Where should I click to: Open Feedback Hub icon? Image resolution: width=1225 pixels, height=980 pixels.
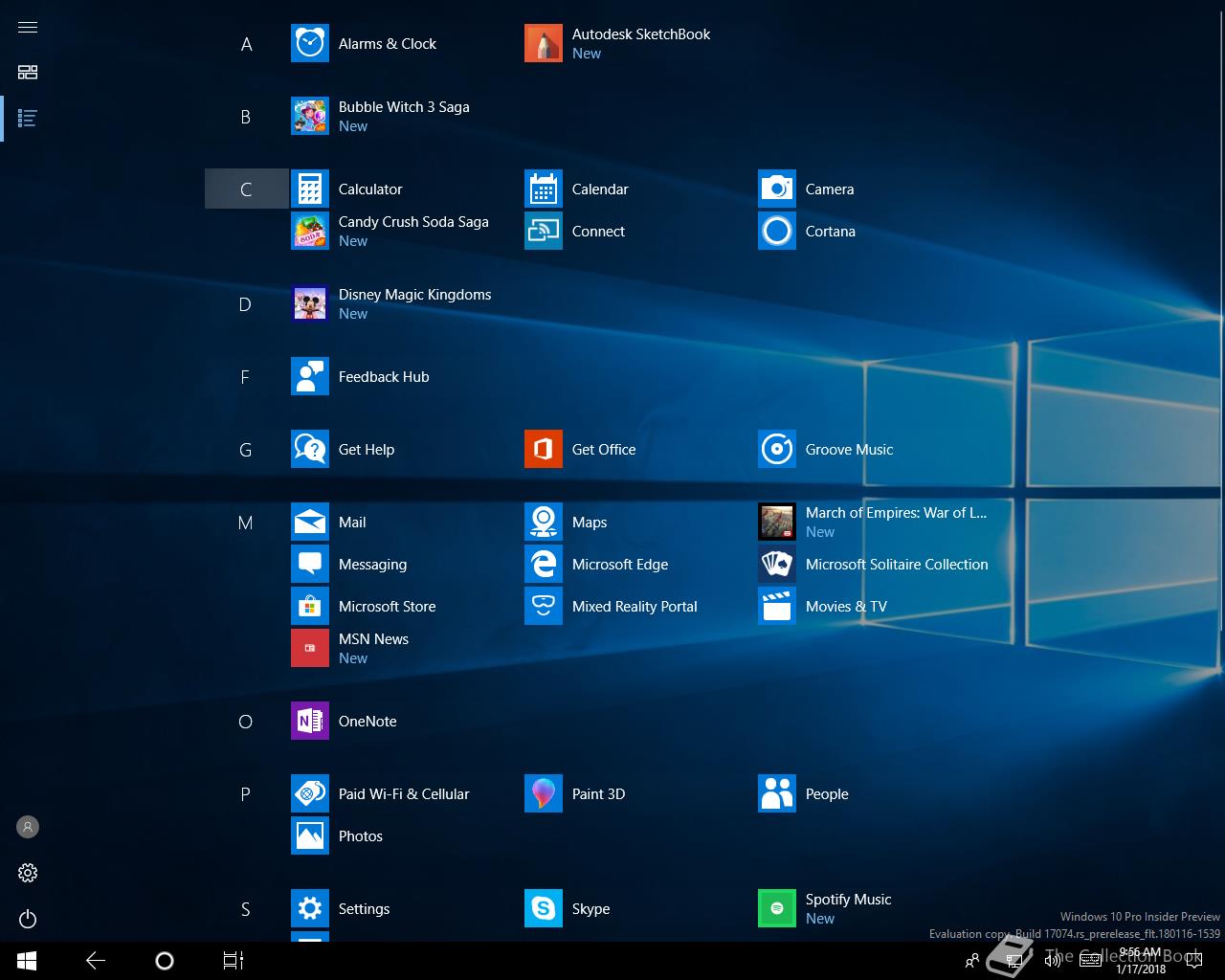[x=310, y=377]
